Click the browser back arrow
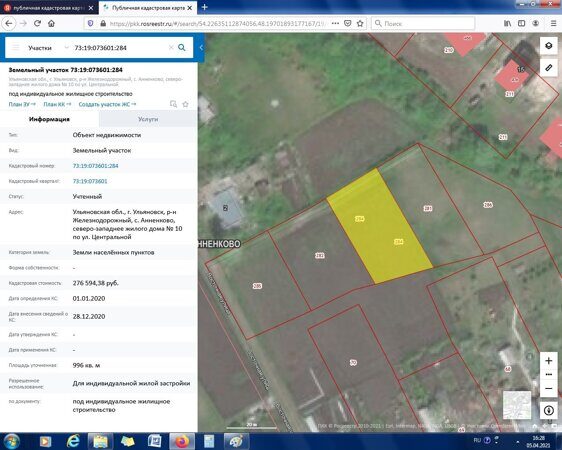This screenshot has height=450, width=562. [x=9, y=24]
